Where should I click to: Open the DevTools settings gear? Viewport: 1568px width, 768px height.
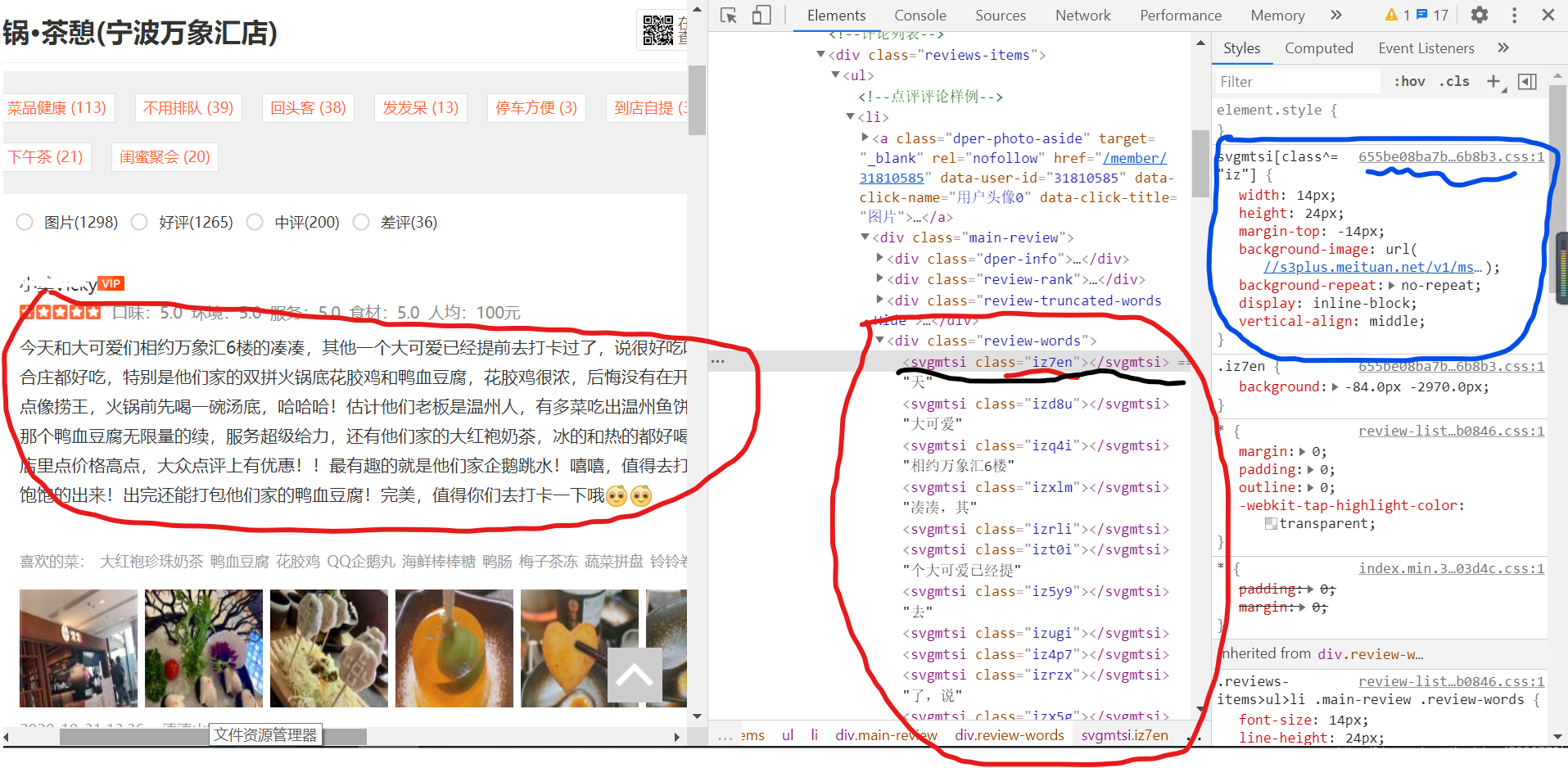[1480, 15]
